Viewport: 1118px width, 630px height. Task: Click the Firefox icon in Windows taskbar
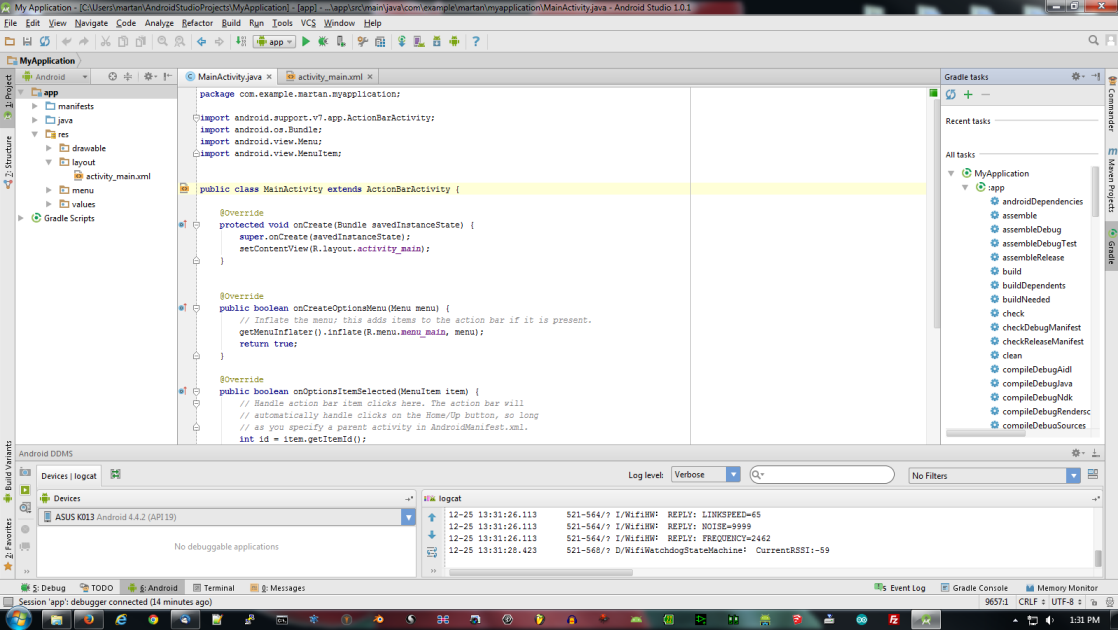(88, 619)
